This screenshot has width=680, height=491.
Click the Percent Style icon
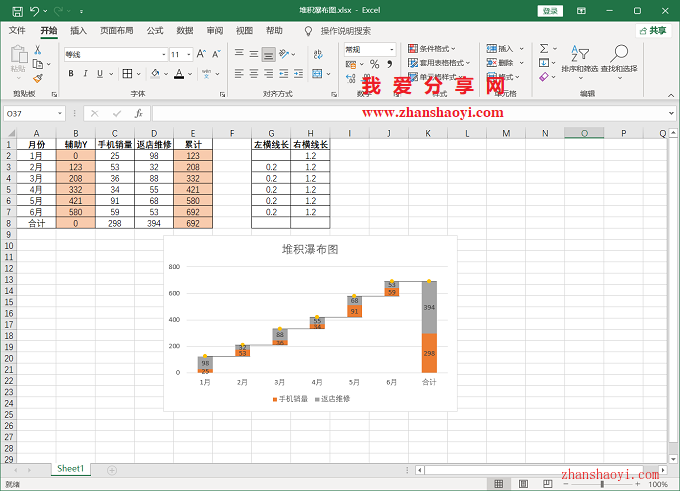tap(375, 65)
